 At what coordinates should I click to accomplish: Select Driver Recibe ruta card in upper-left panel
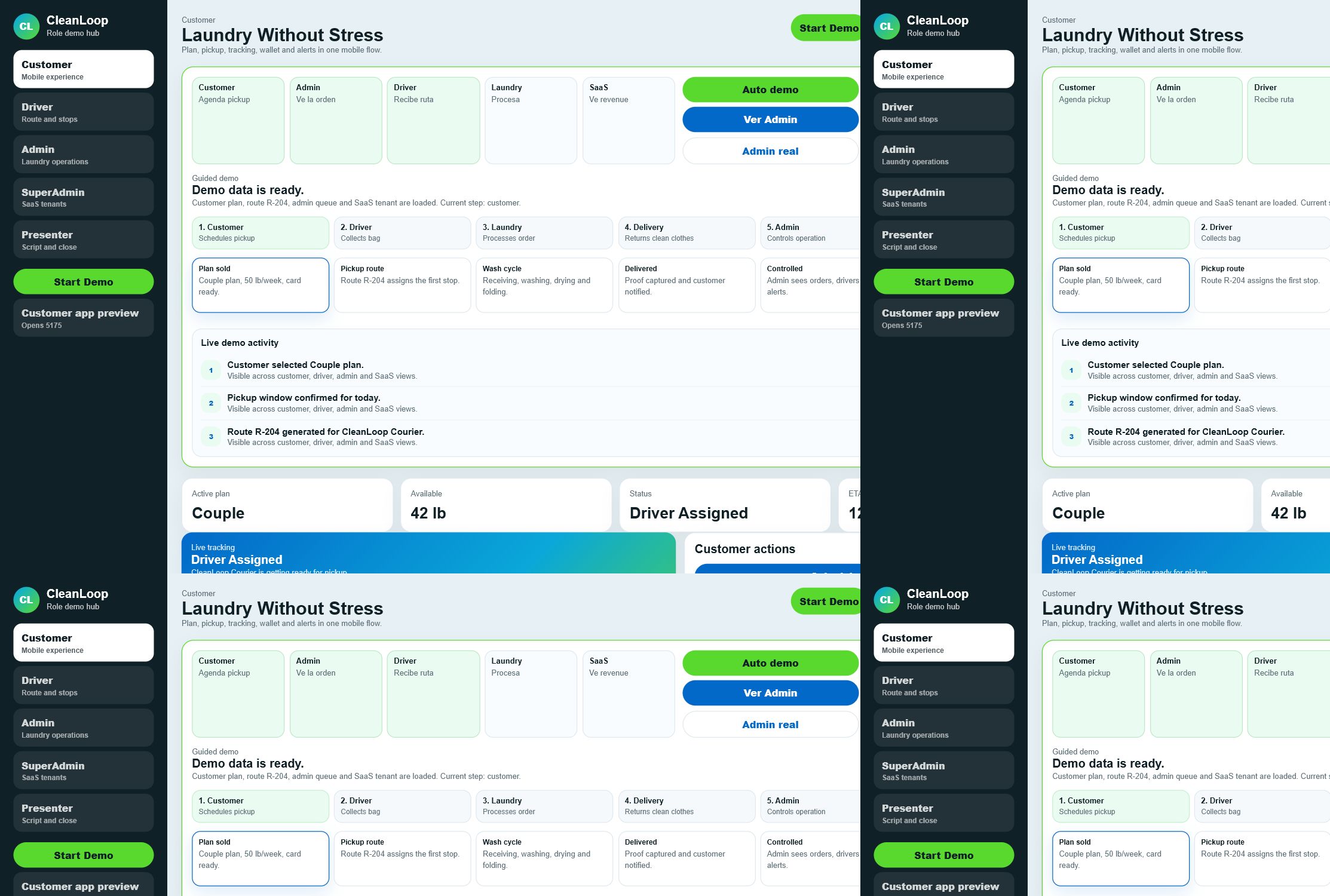(x=433, y=120)
